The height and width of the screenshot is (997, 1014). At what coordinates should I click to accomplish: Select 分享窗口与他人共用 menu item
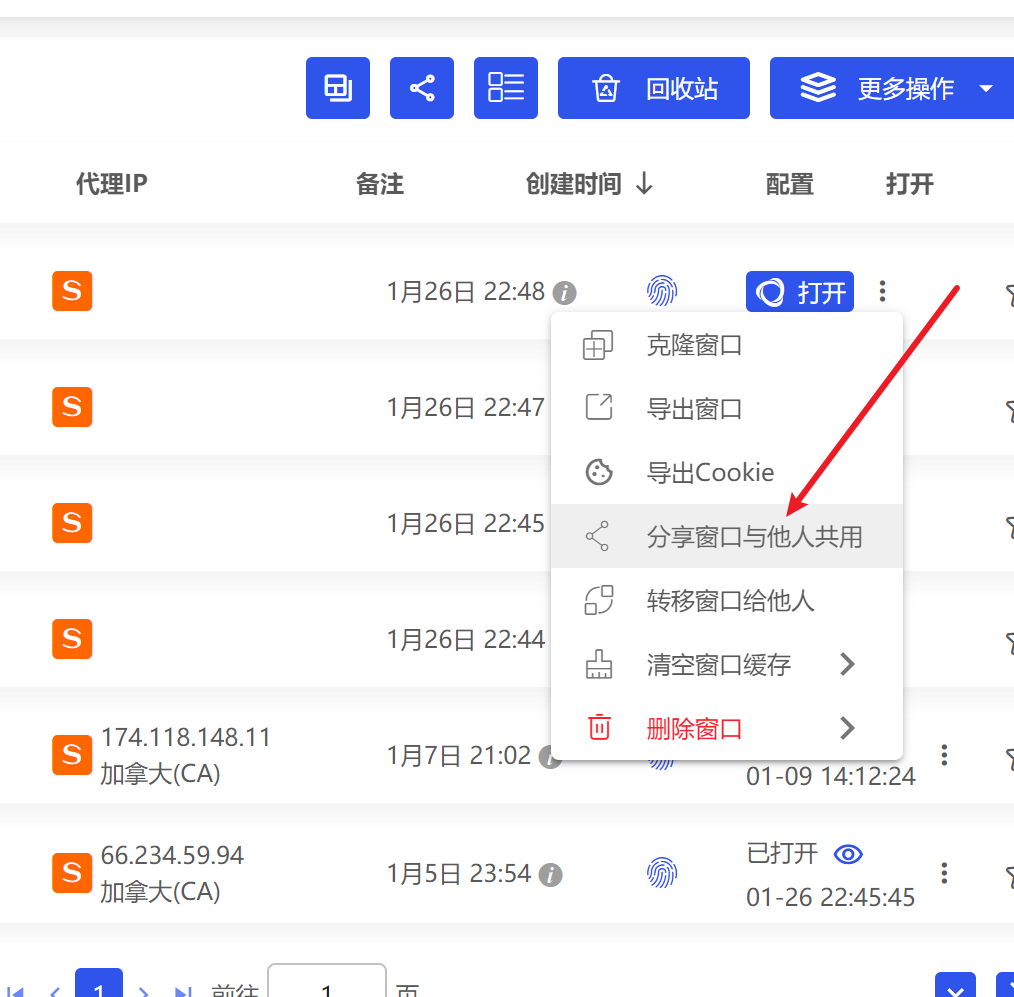[x=754, y=537]
